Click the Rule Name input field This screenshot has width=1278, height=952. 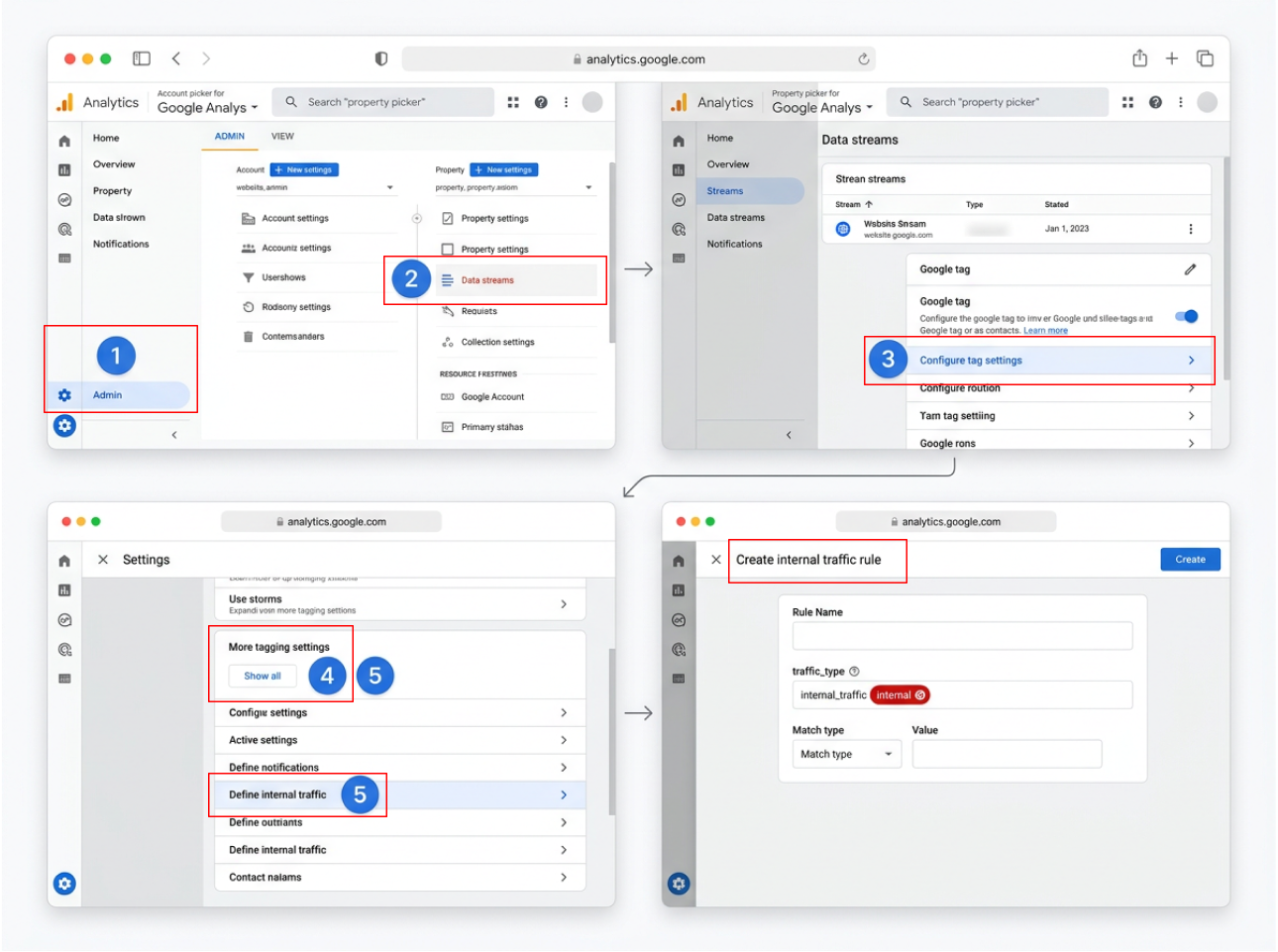coord(962,636)
